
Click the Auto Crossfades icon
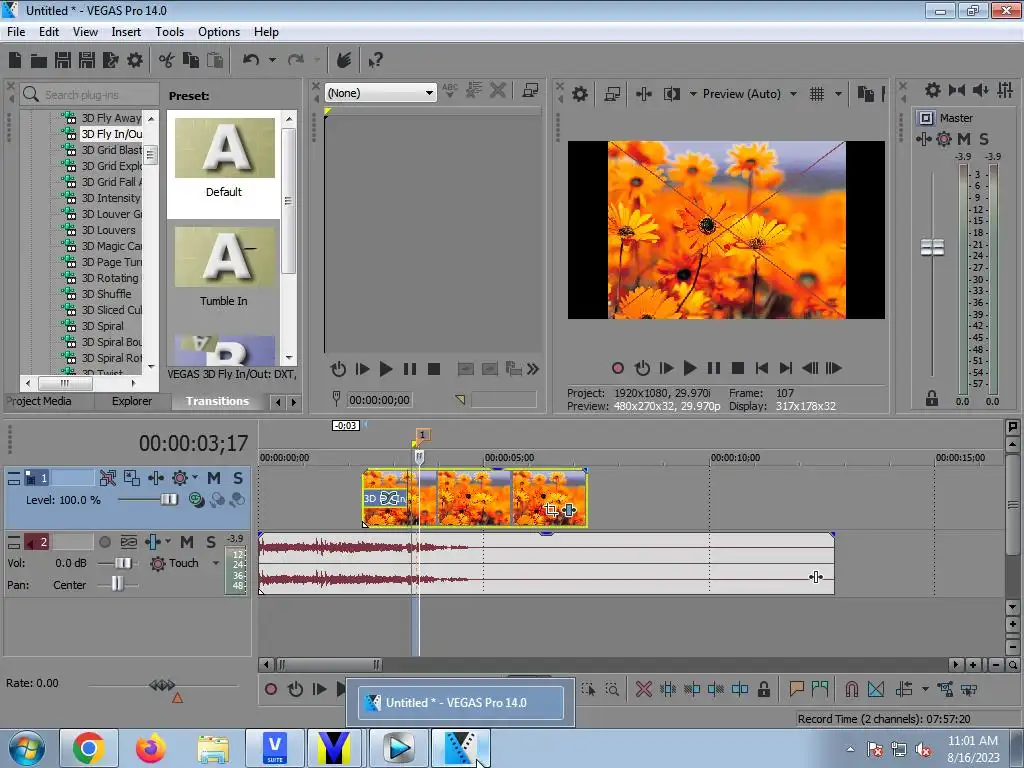pyautogui.click(x=876, y=689)
